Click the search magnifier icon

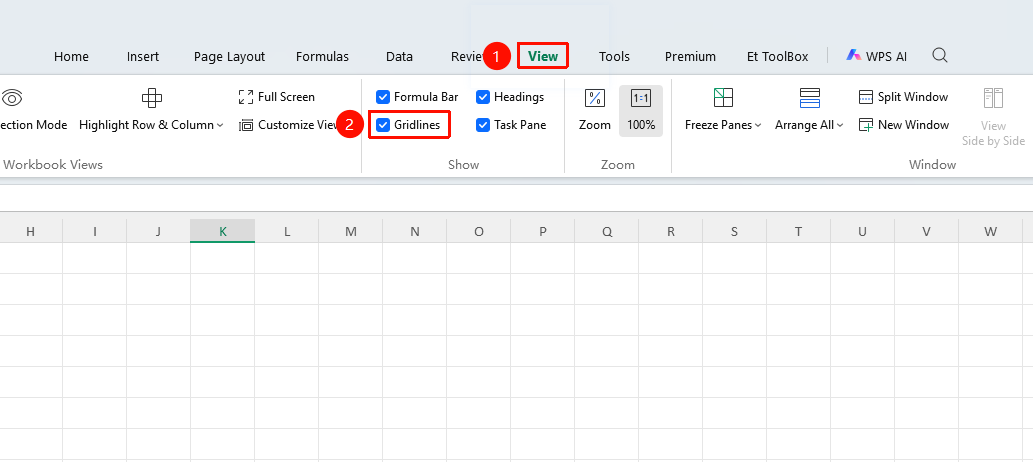tap(940, 55)
